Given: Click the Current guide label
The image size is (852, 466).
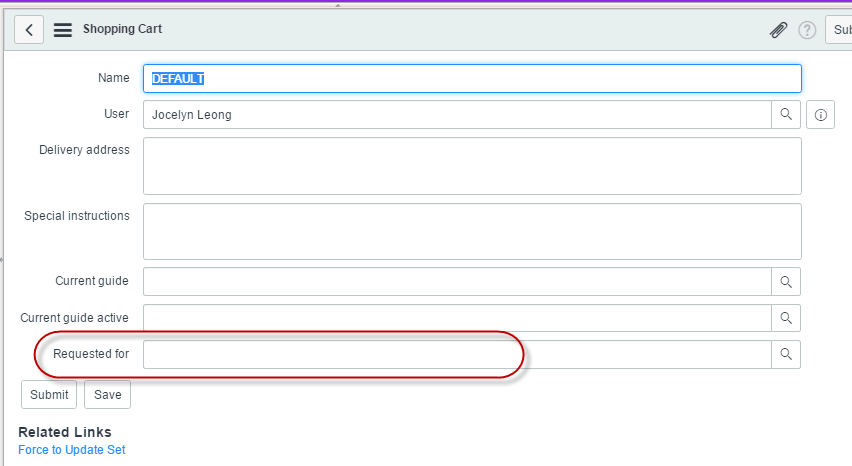Looking at the screenshot, I should [x=92, y=281].
